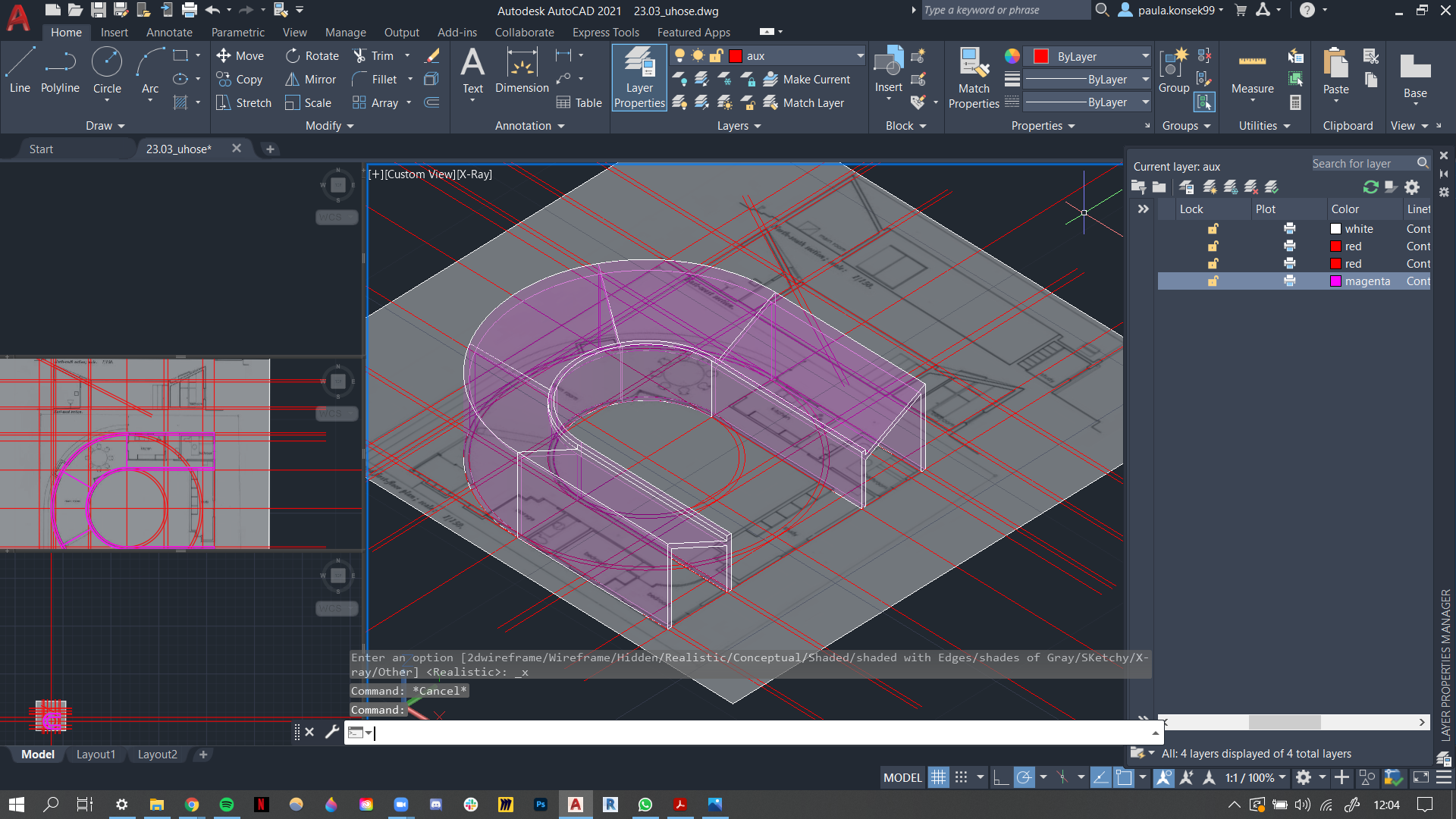Switch to the Annotate ribbon tab
The image size is (1456, 819).
[169, 32]
